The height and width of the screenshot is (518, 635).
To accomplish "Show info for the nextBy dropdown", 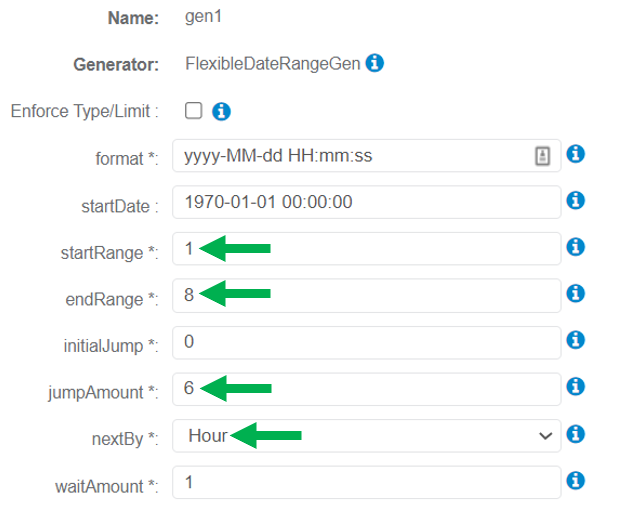I will click(575, 434).
